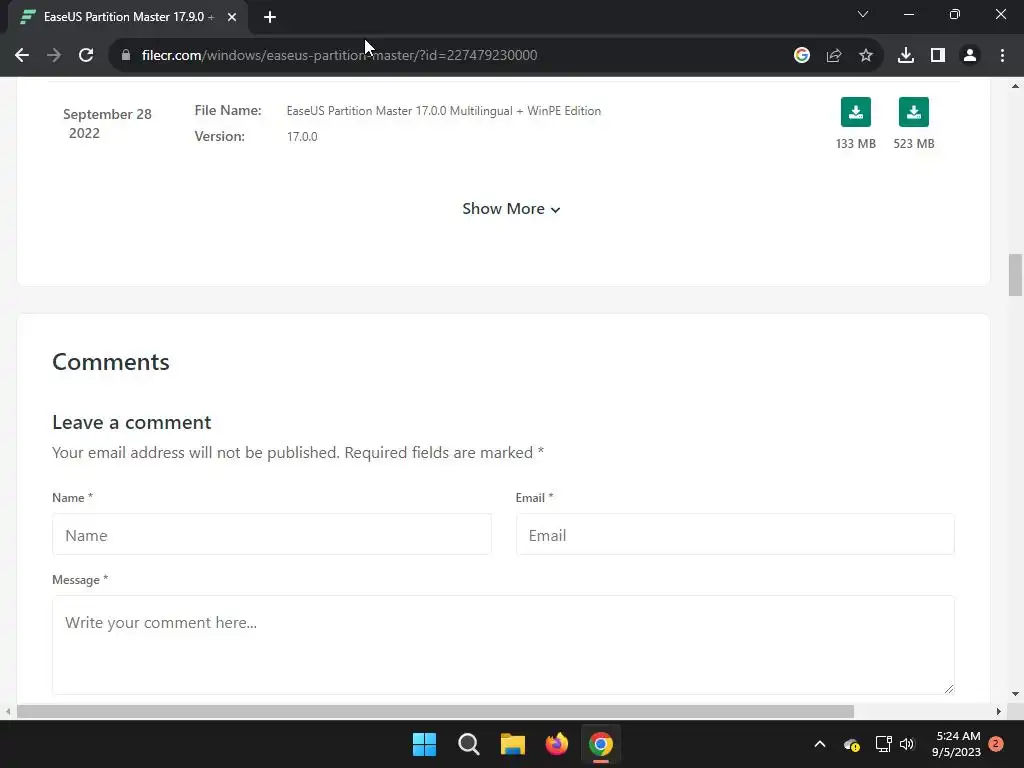Share this page using the share icon

point(834,56)
